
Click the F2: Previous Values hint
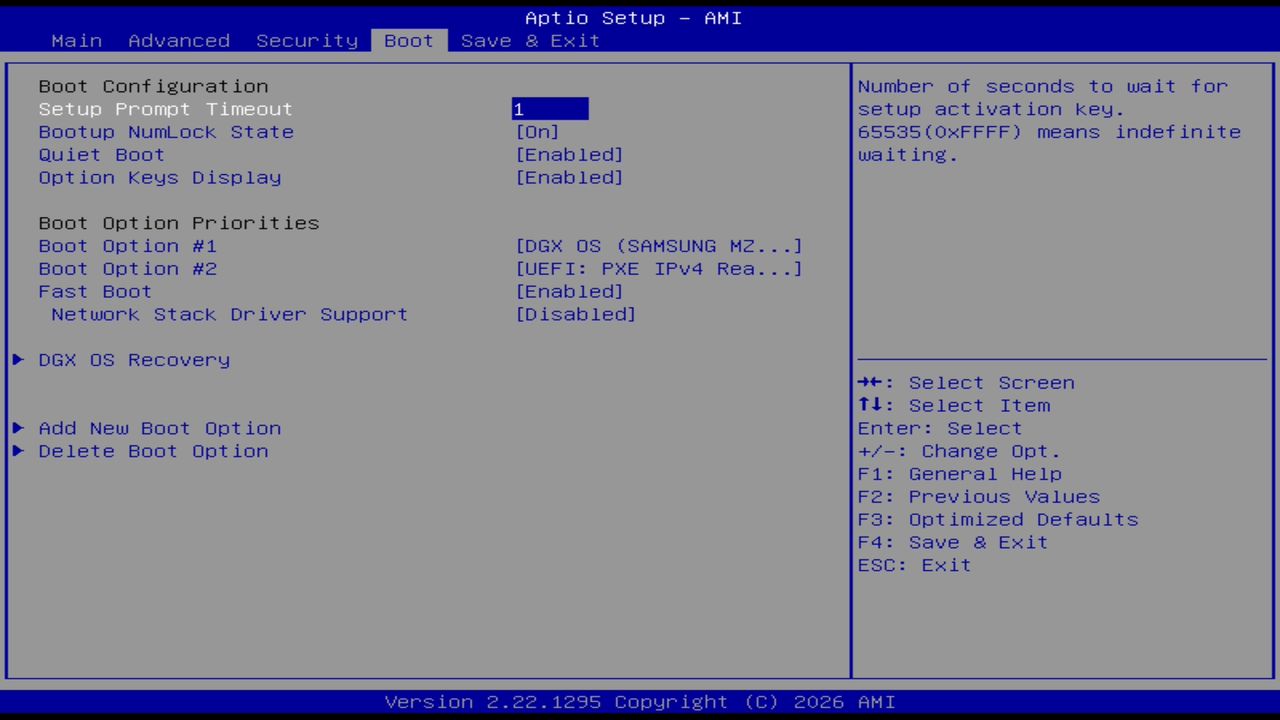tap(979, 497)
